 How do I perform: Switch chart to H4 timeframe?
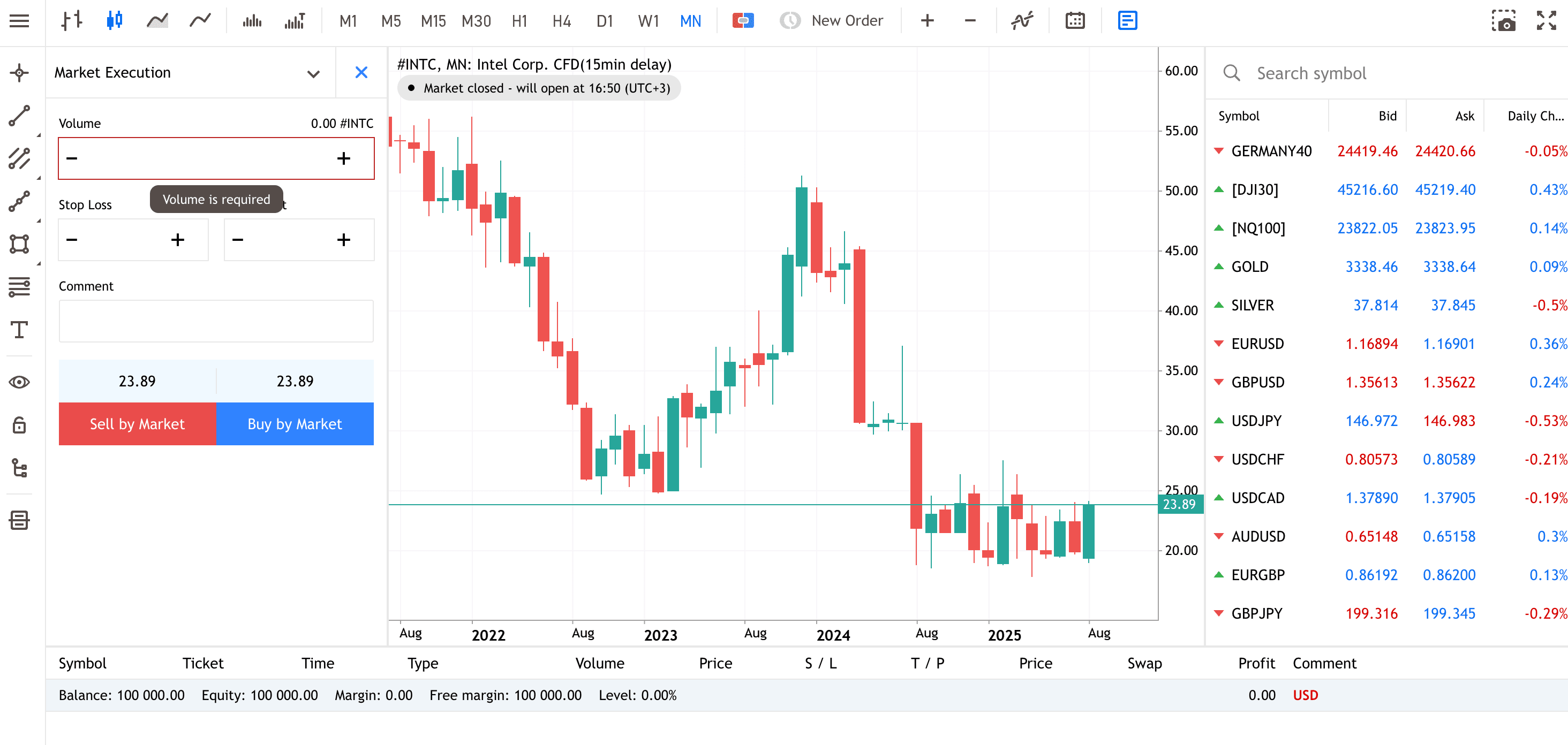click(x=561, y=21)
